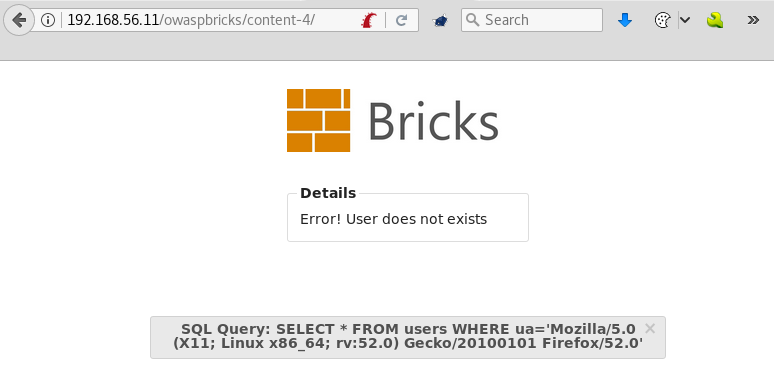This screenshot has height=376, width=774.
Task: Click the SQL Query SELECT statement text
Action: click(x=408, y=337)
